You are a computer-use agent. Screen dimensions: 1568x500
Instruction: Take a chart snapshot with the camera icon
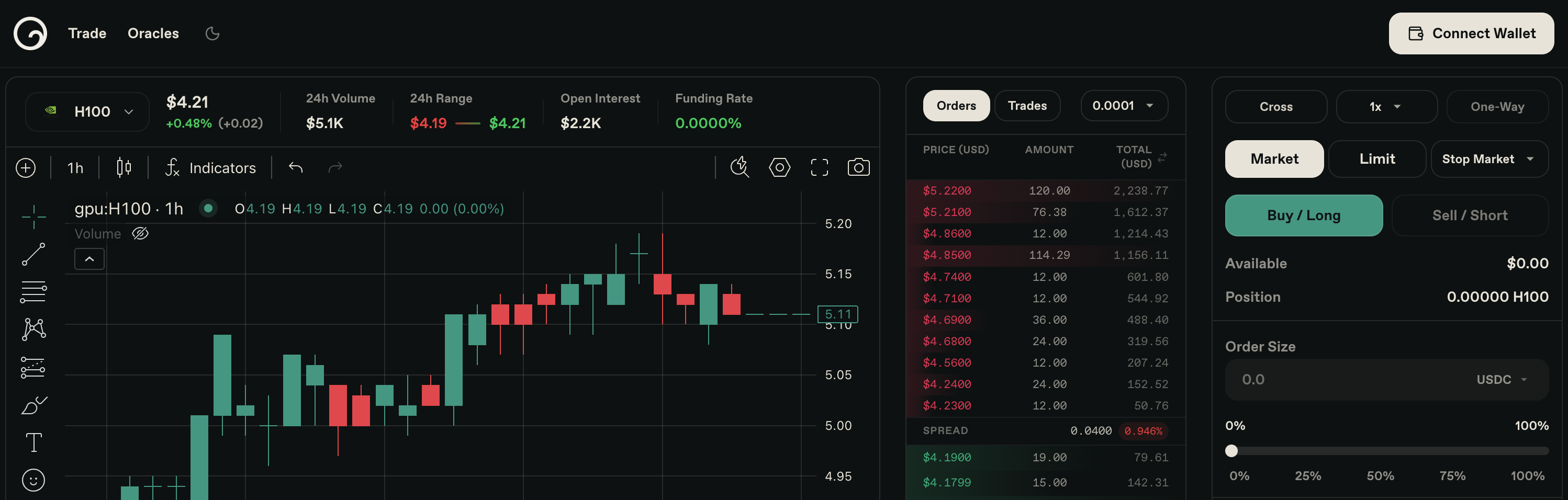[858, 167]
